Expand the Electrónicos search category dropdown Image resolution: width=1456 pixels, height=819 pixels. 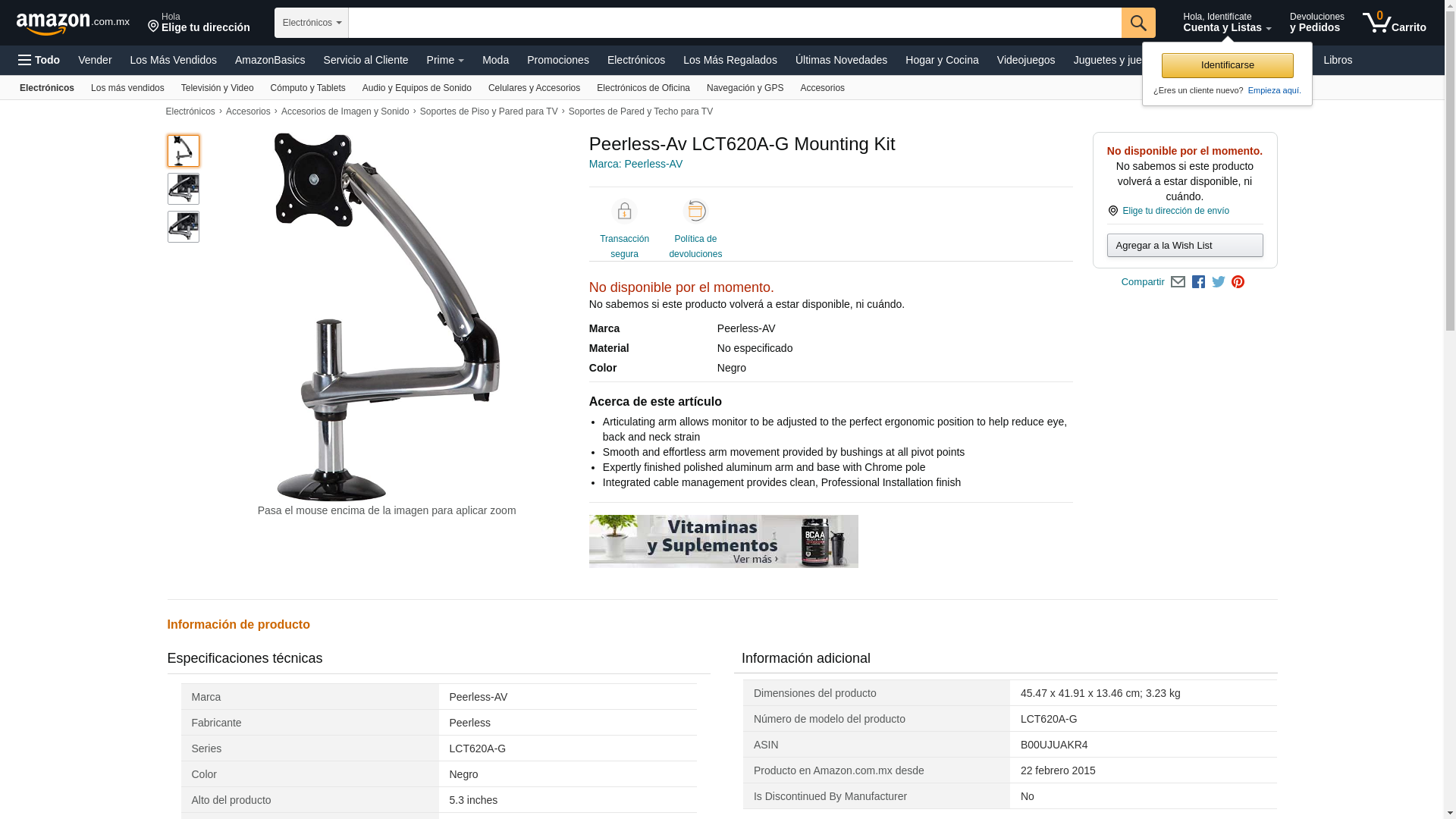click(312, 23)
